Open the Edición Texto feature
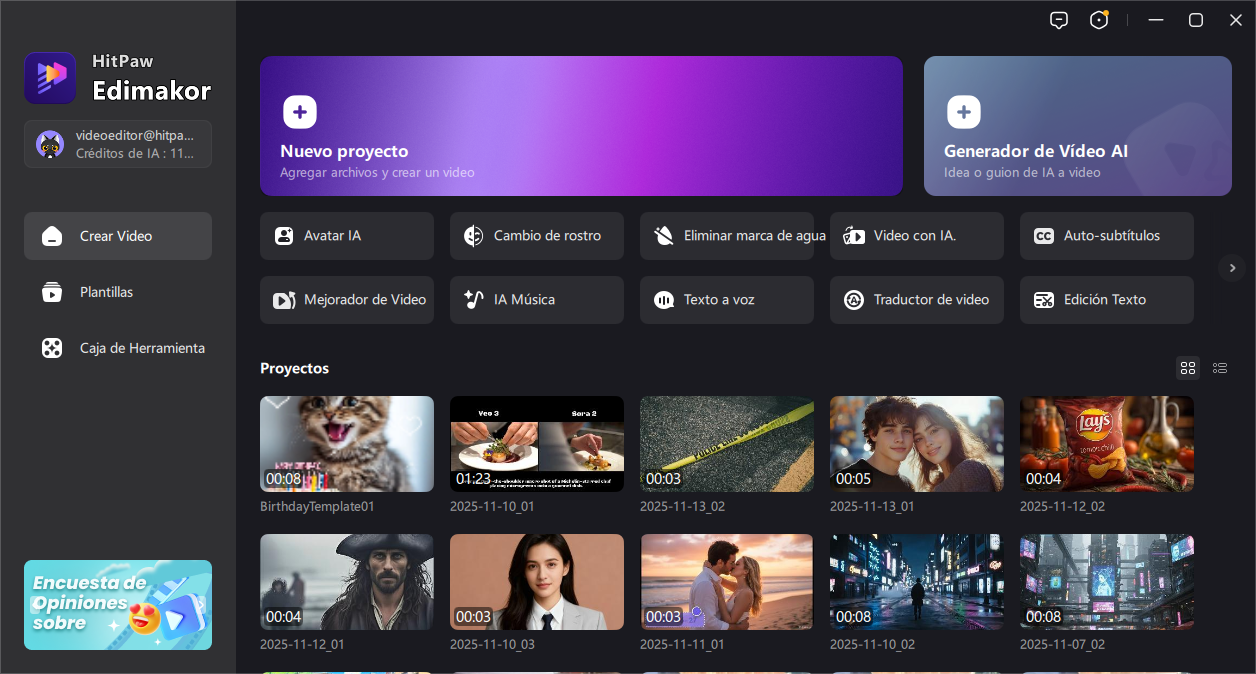Image resolution: width=1256 pixels, height=674 pixels. click(x=1106, y=299)
